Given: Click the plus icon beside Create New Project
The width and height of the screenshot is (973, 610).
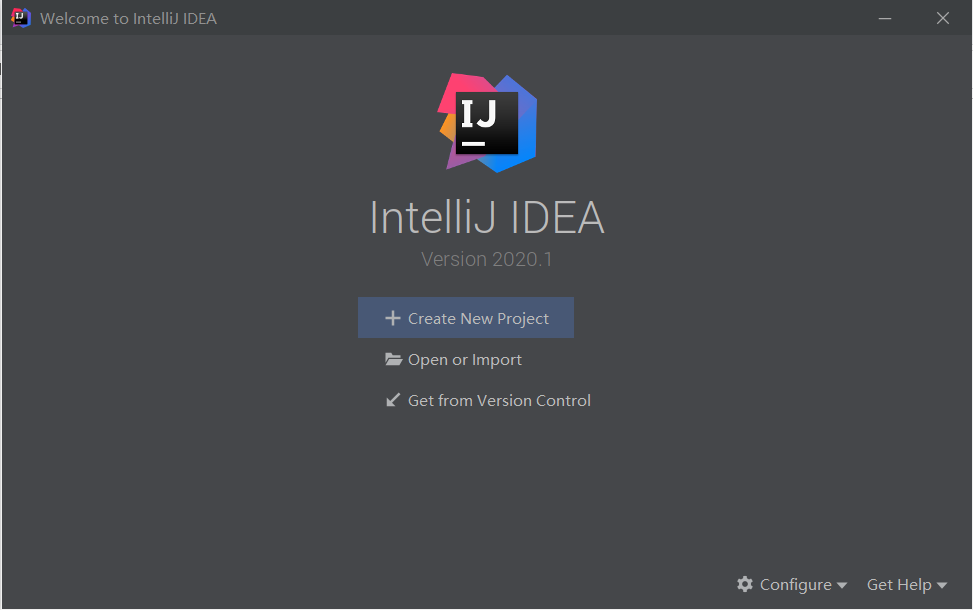Looking at the screenshot, I should click(x=392, y=318).
